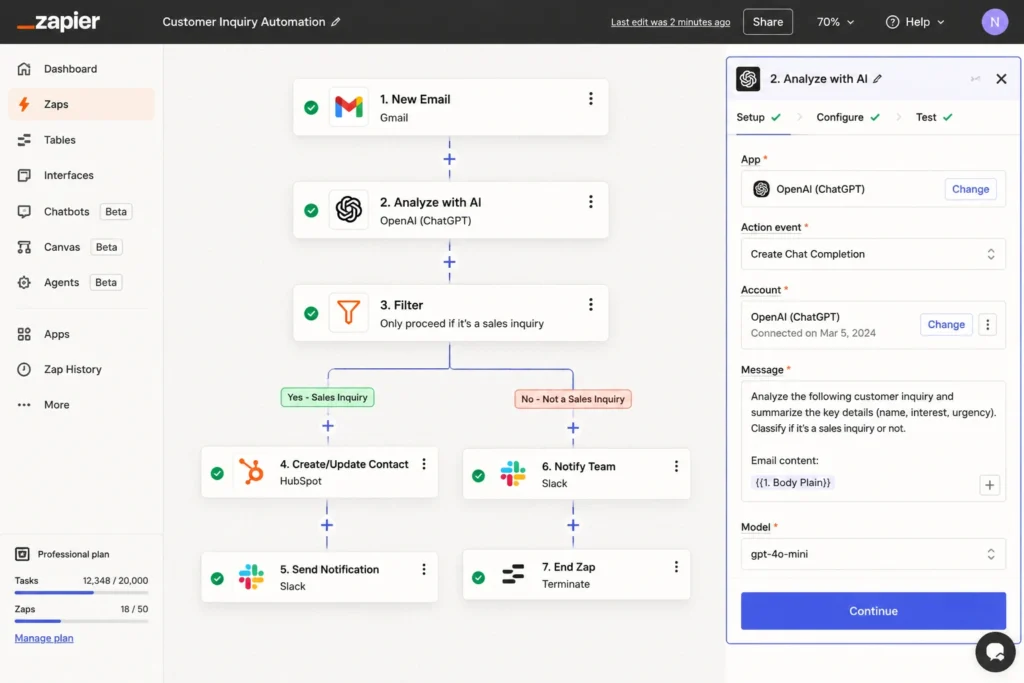Add a step between Notify Team and End Zap
The height and width of the screenshot is (683, 1024).
point(573,525)
